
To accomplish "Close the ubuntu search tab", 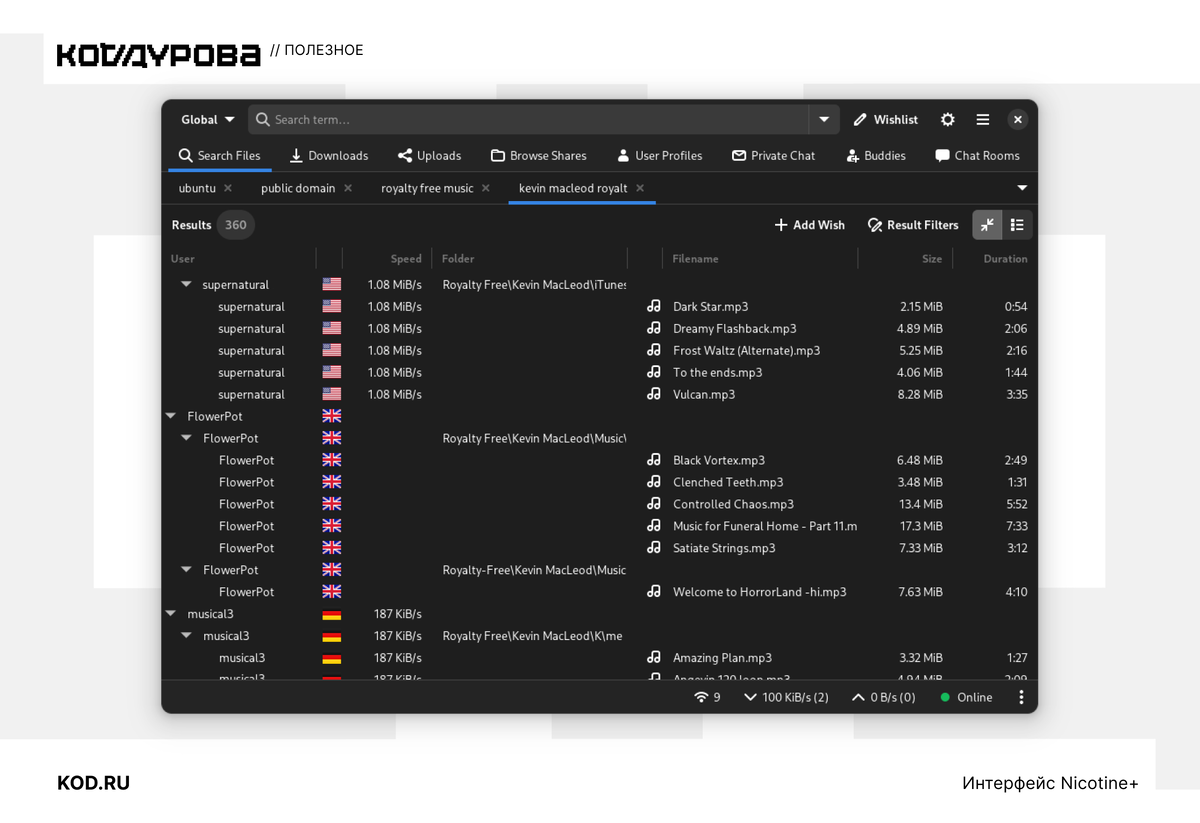I will pos(228,188).
